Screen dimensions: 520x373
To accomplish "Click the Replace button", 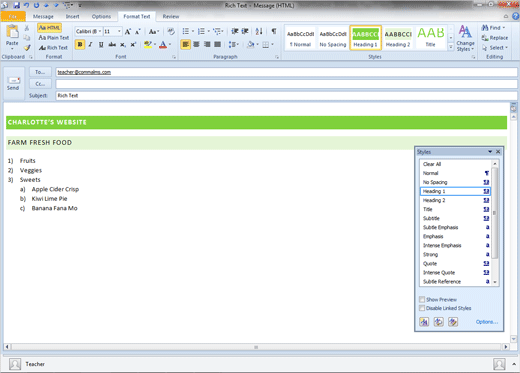I will 495,38.
